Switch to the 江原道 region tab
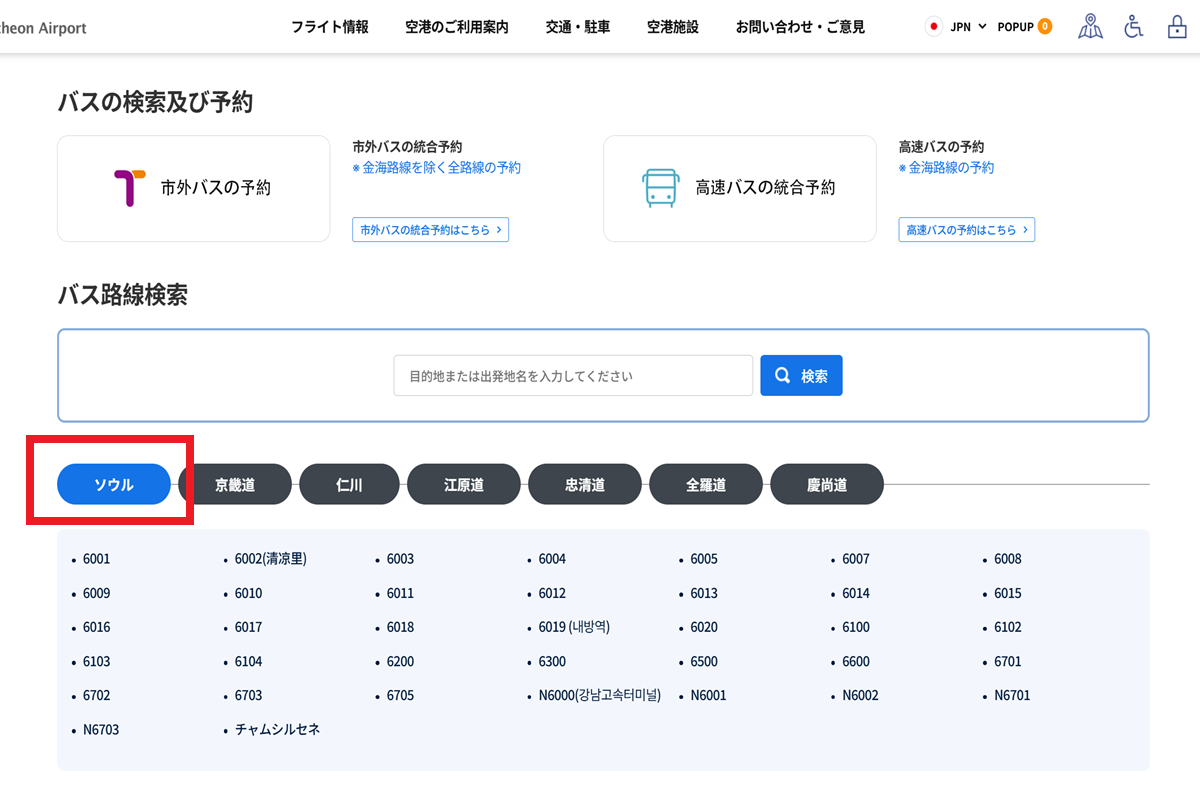Image resolution: width=1200 pixels, height=800 pixels. tap(464, 485)
